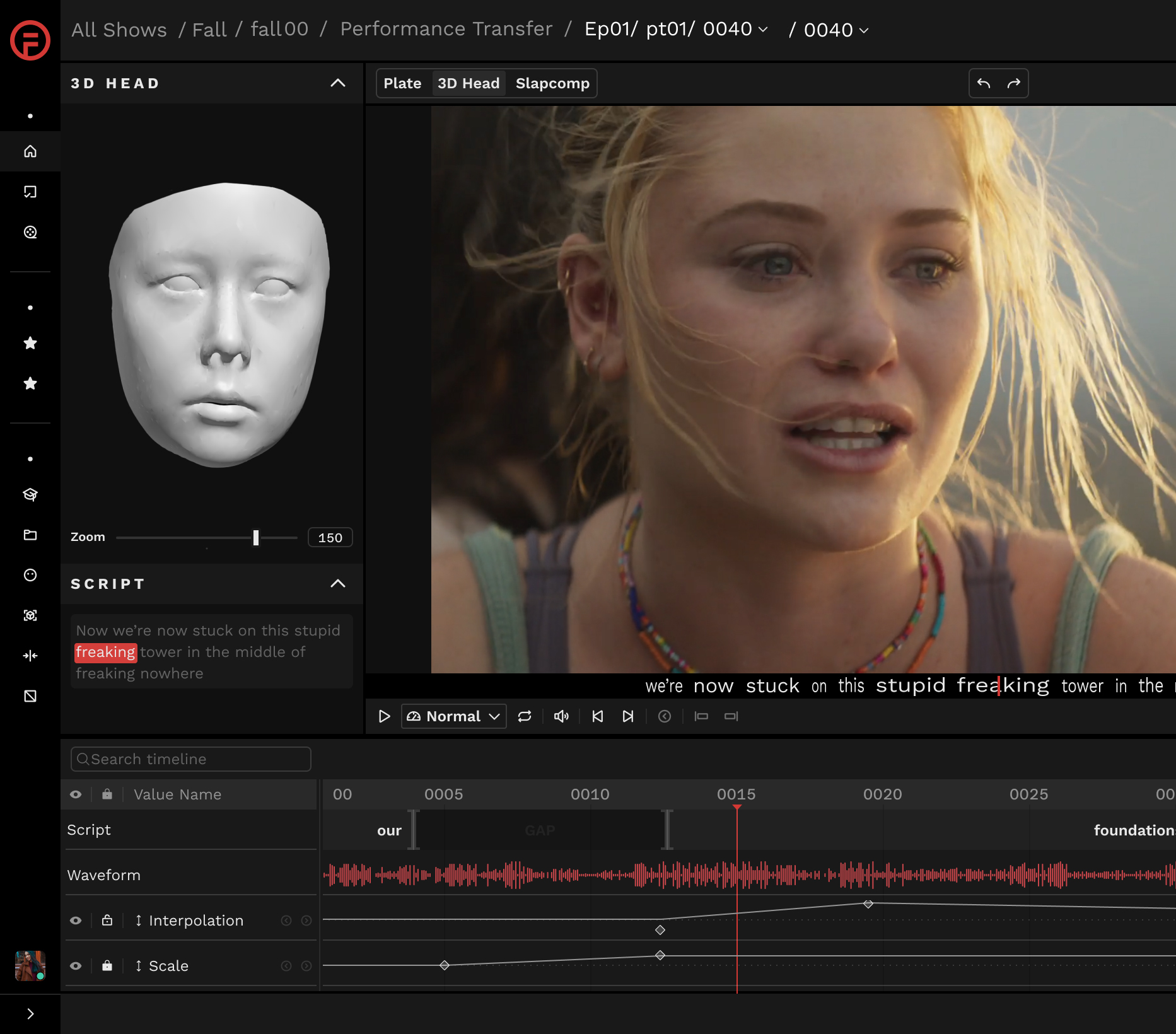Go to previous Interpolation keyframe
This screenshot has width=1176, height=1034.
point(286,921)
